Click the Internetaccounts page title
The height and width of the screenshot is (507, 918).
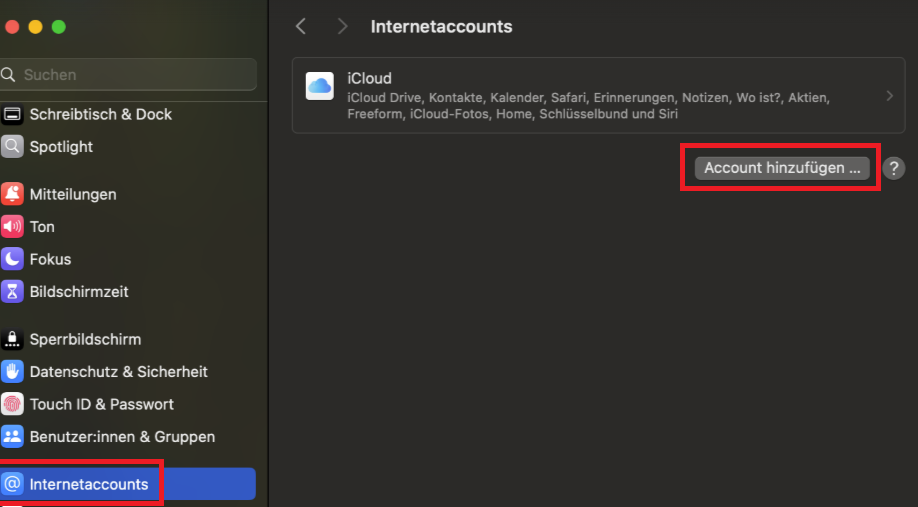[441, 26]
